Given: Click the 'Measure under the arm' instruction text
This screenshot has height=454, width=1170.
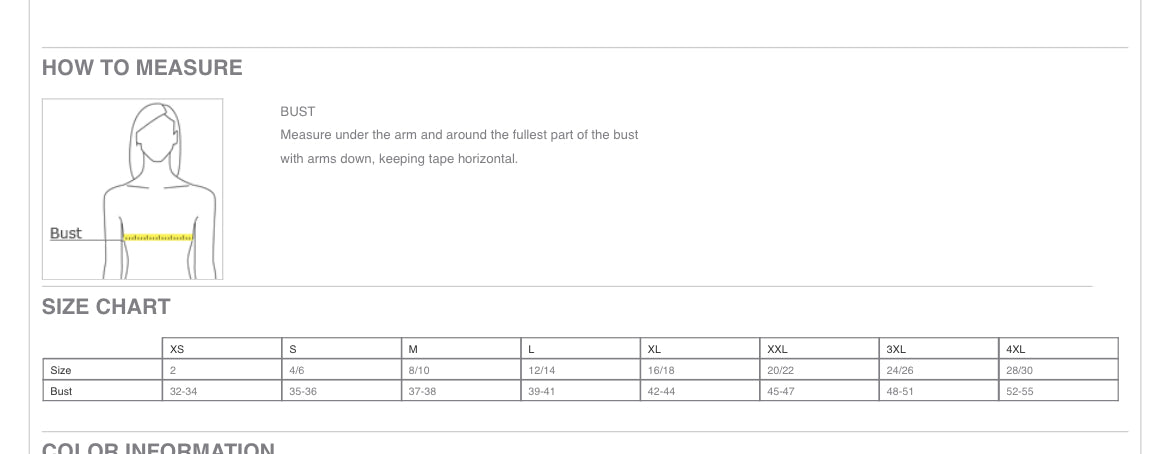Looking at the screenshot, I should click(459, 134).
